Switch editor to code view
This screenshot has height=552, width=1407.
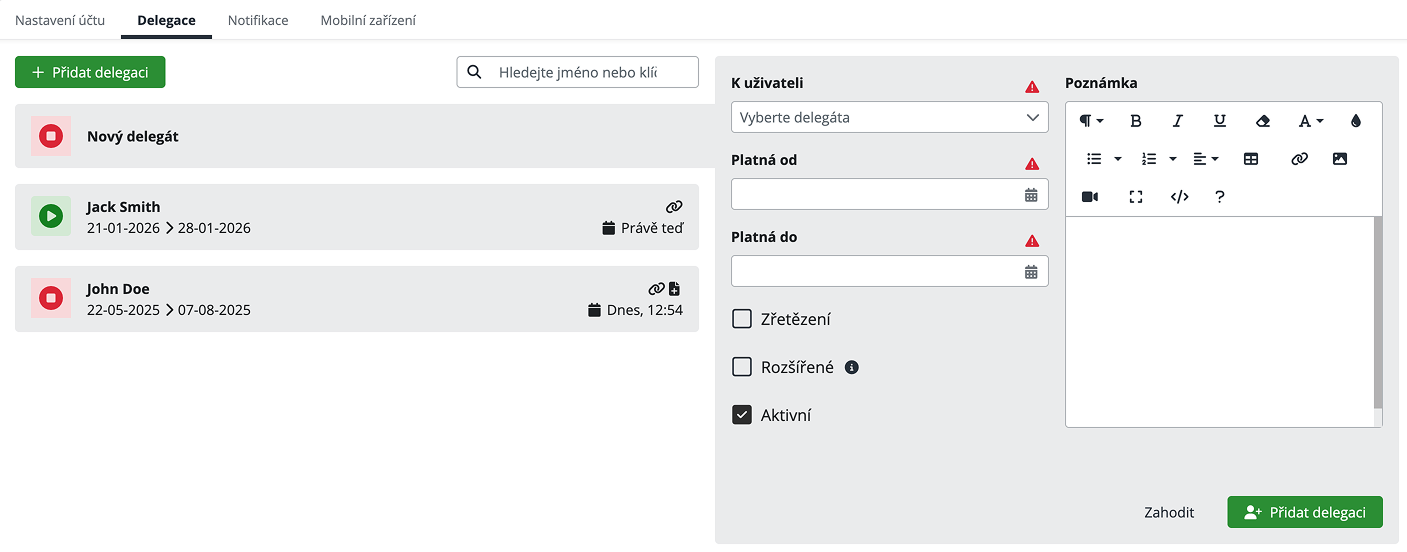click(1179, 197)
